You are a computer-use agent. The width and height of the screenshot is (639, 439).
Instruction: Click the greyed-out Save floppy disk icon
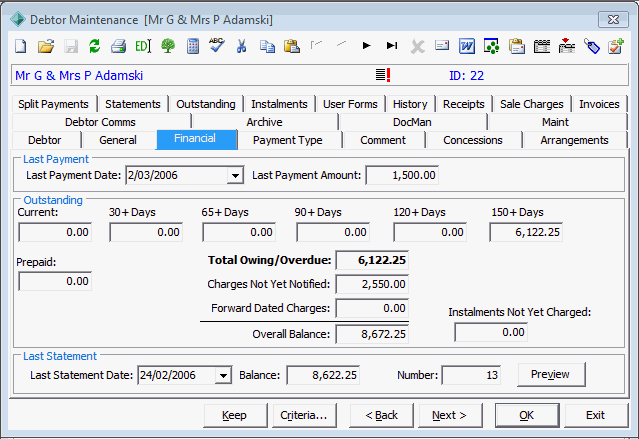click(71, 46)
